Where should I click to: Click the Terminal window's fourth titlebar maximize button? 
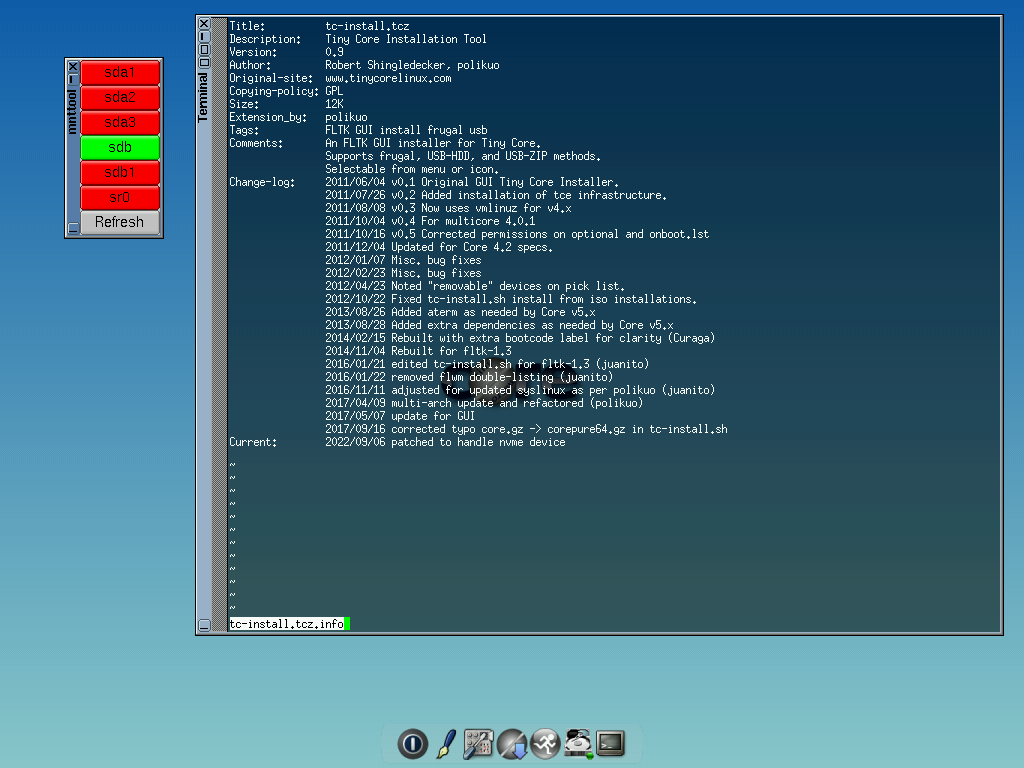tap(204, 63)
